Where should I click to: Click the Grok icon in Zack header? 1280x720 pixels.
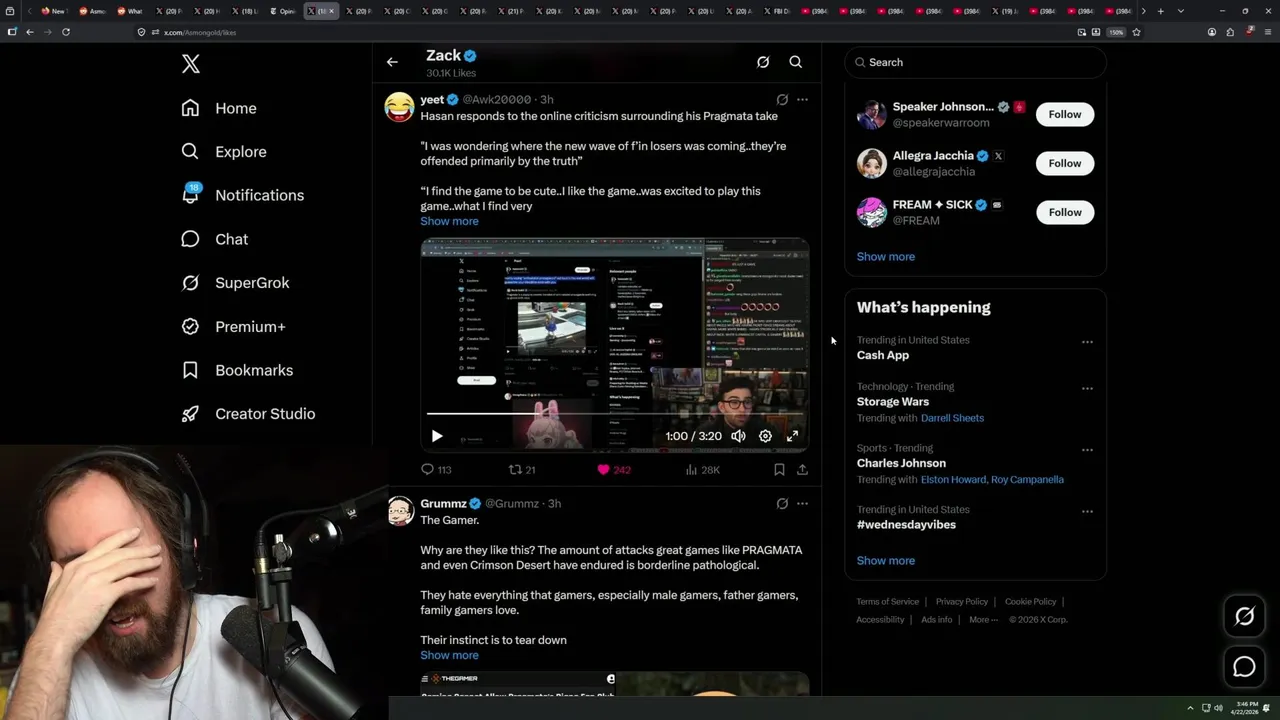763,62
